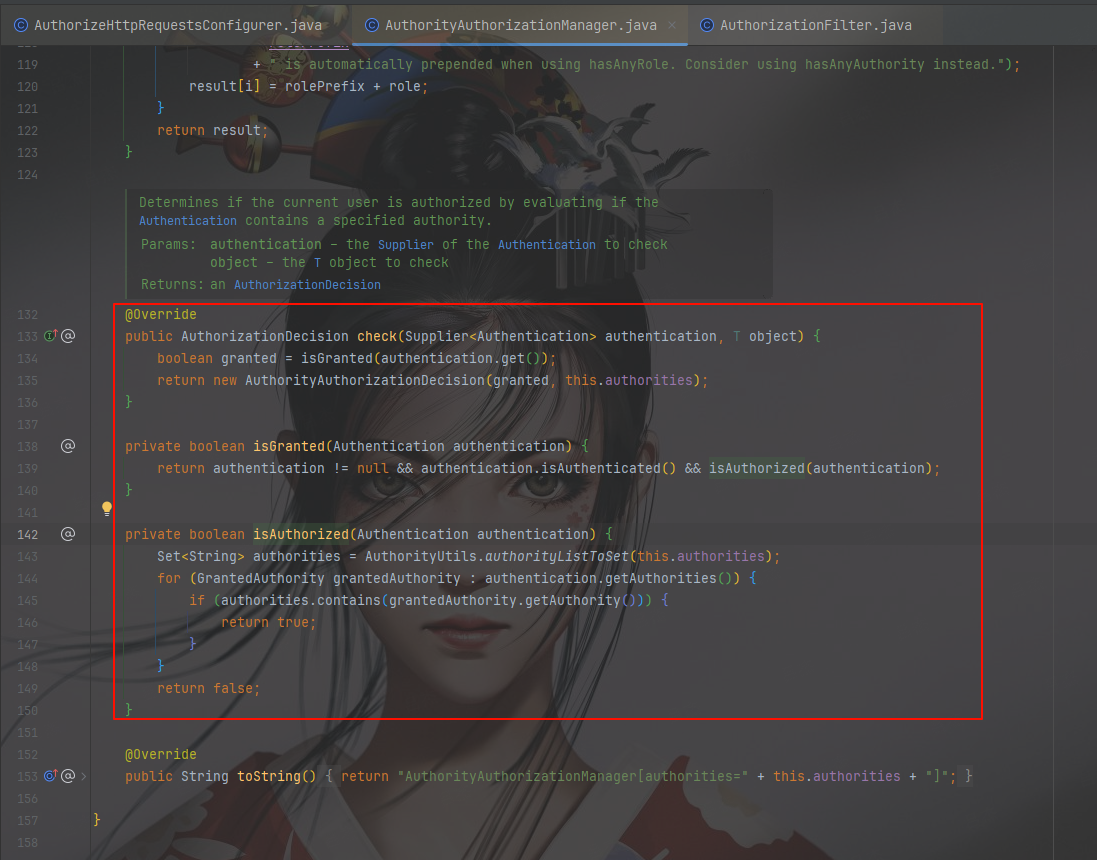
Task: Switch to the AuthorizeHttpRequestsConfigurer.java tab
Action: tap(169, 25)
